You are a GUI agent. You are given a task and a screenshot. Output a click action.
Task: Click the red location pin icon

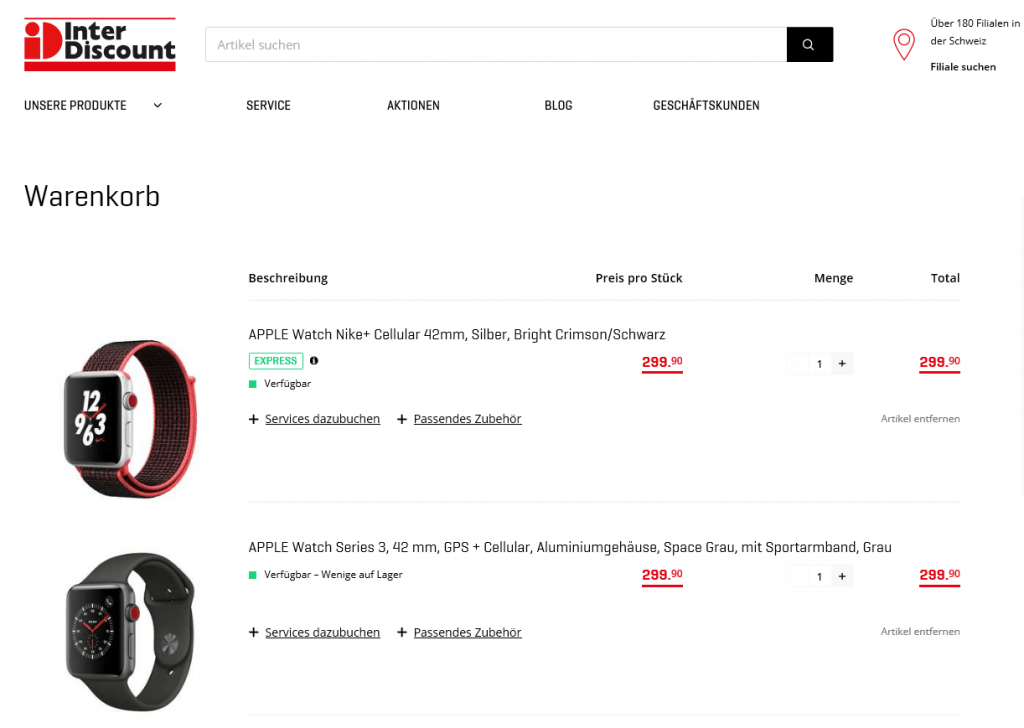click(x=903, y=44)
